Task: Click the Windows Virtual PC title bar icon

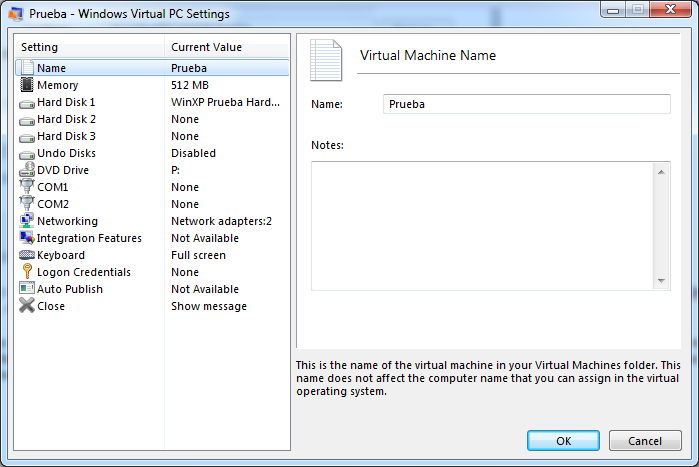Action: 16,14
